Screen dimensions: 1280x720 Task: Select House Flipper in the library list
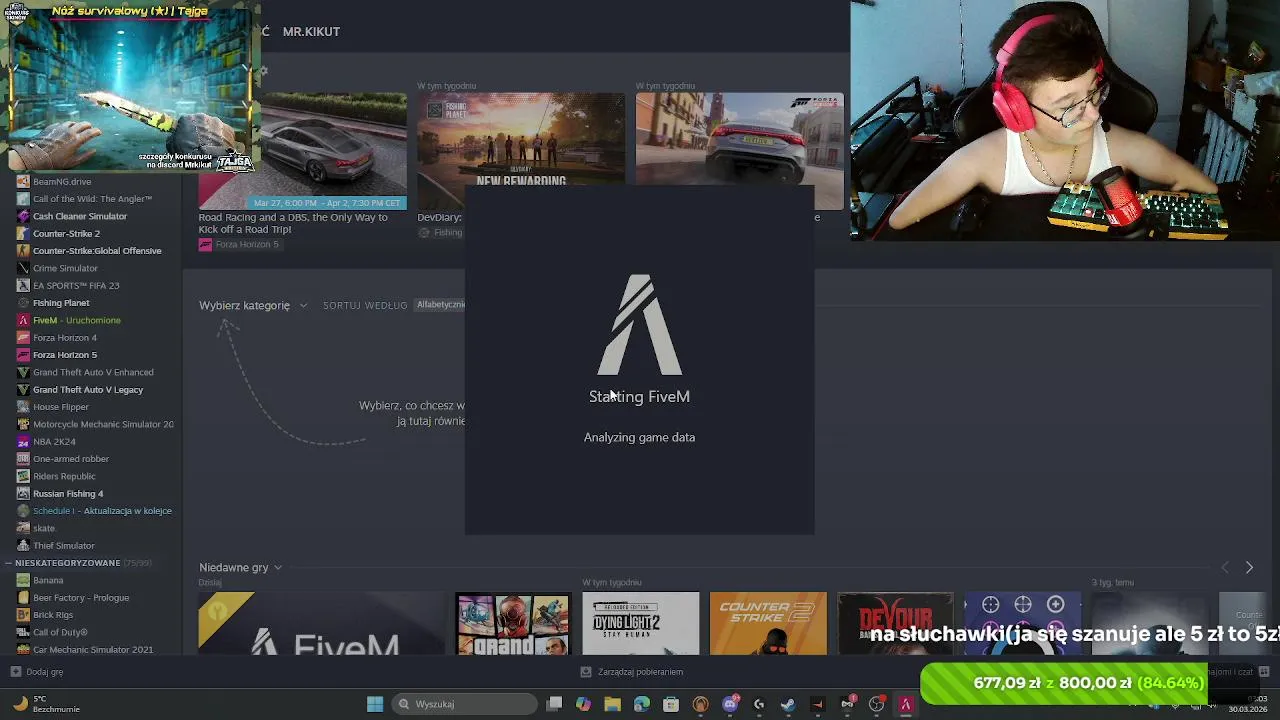coord(61,407)
